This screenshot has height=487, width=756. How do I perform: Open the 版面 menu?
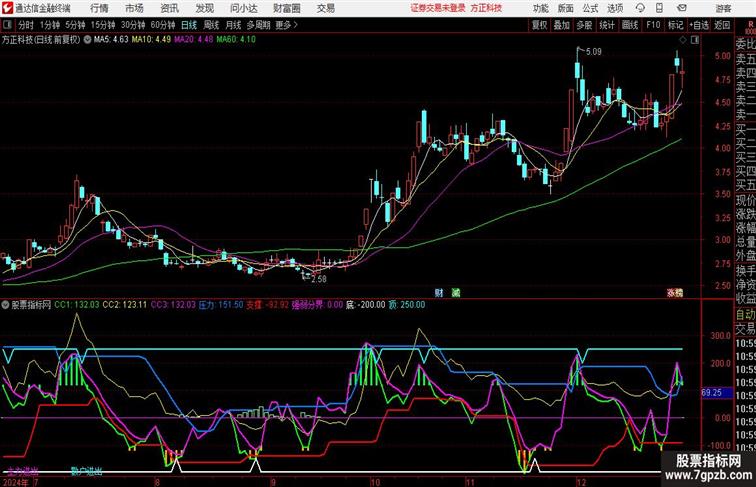point(566,8)
